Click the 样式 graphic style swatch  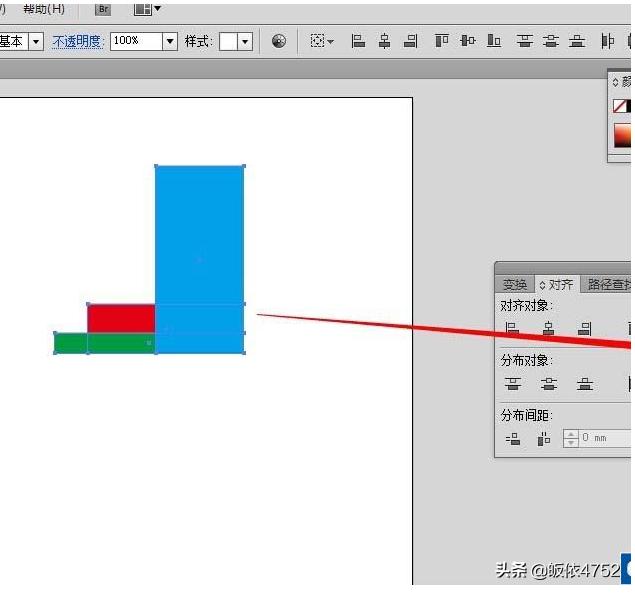pos(228,41)
